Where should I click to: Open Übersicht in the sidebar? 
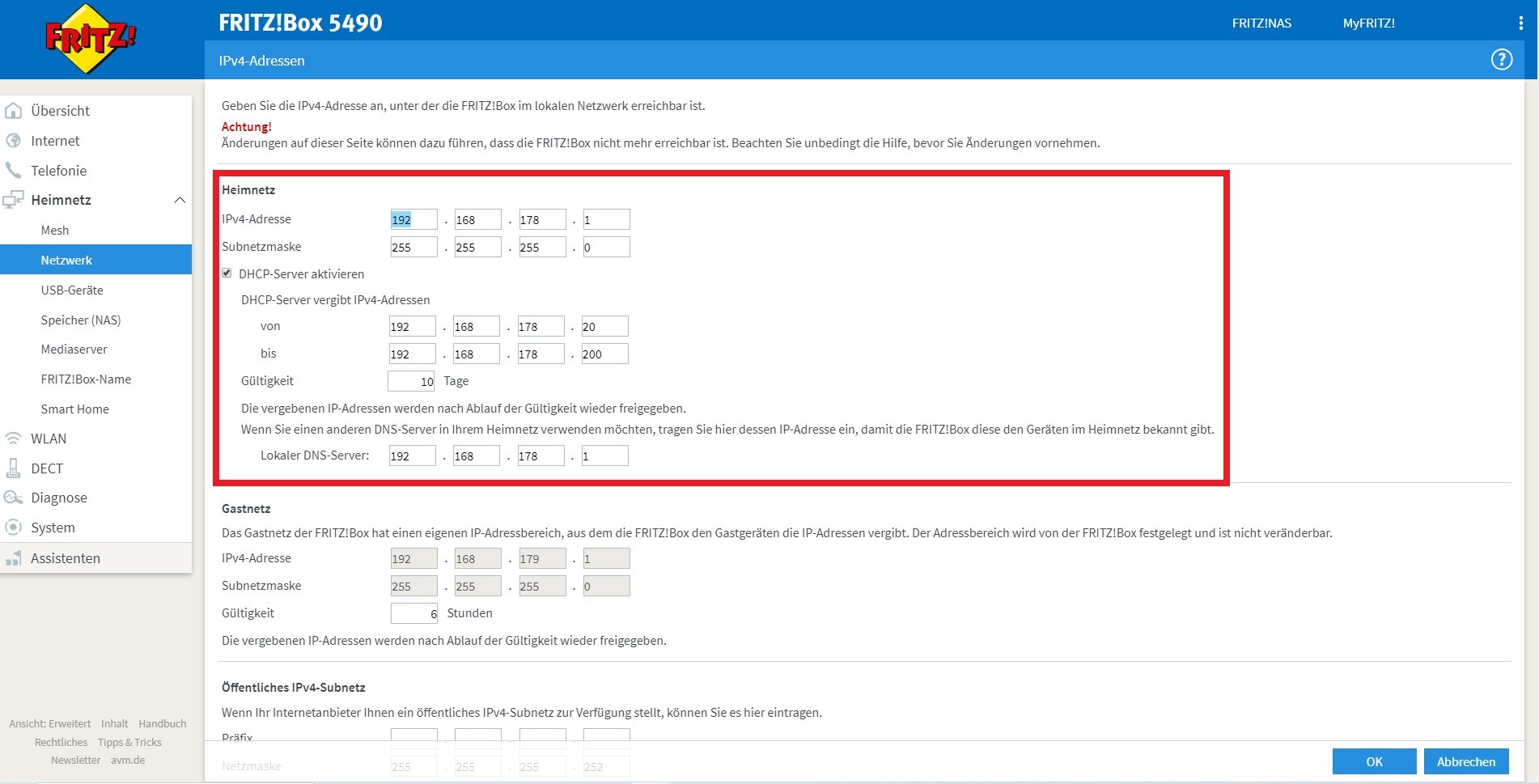(60, 111)
